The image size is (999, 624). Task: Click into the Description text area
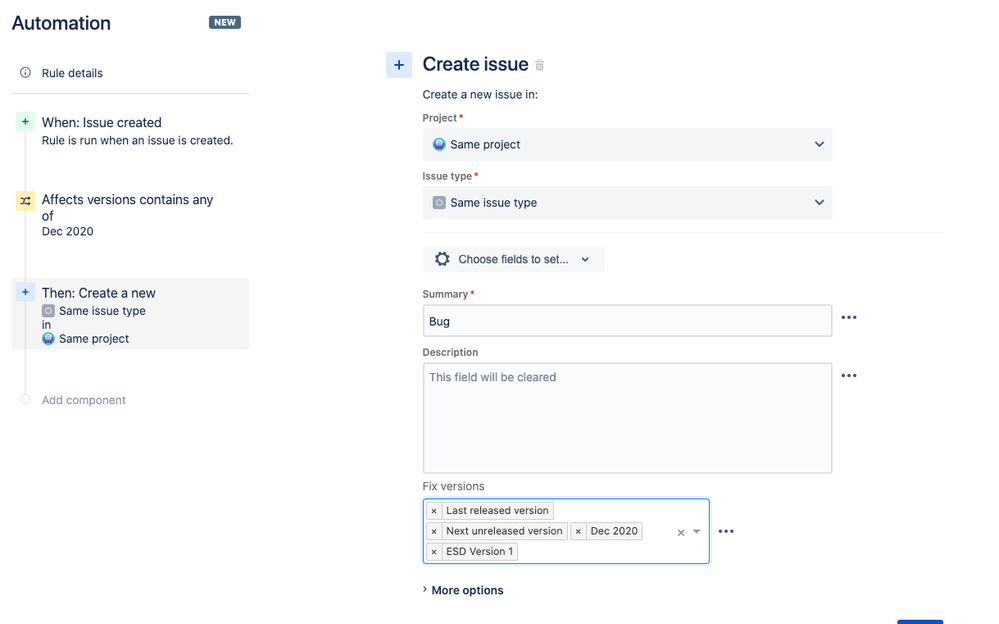click(627, 418)
